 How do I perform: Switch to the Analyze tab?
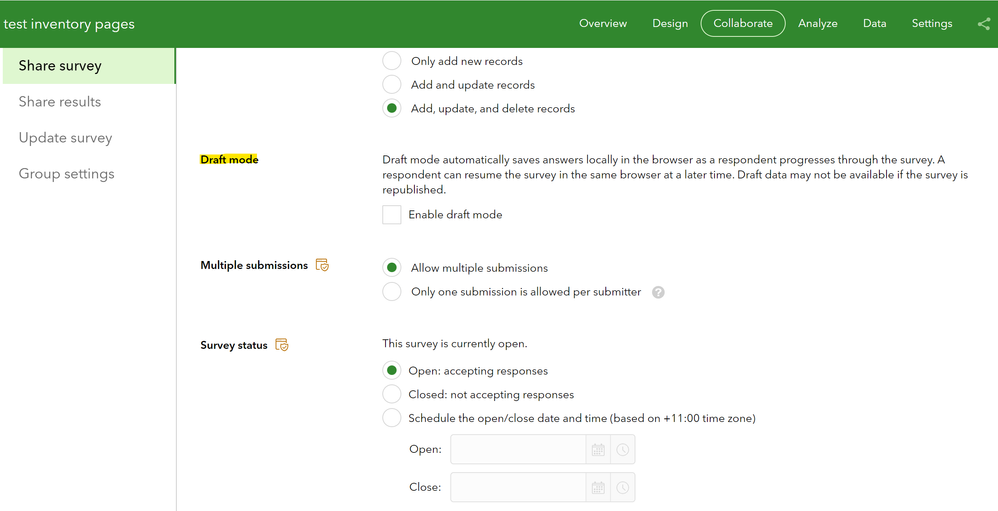coord(817,24)
